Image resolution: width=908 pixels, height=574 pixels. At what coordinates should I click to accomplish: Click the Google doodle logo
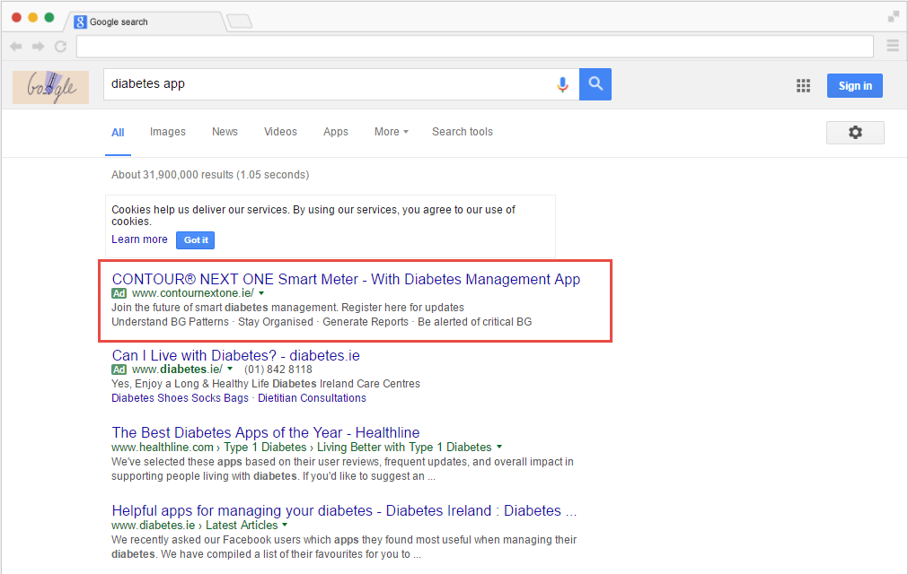51,87
